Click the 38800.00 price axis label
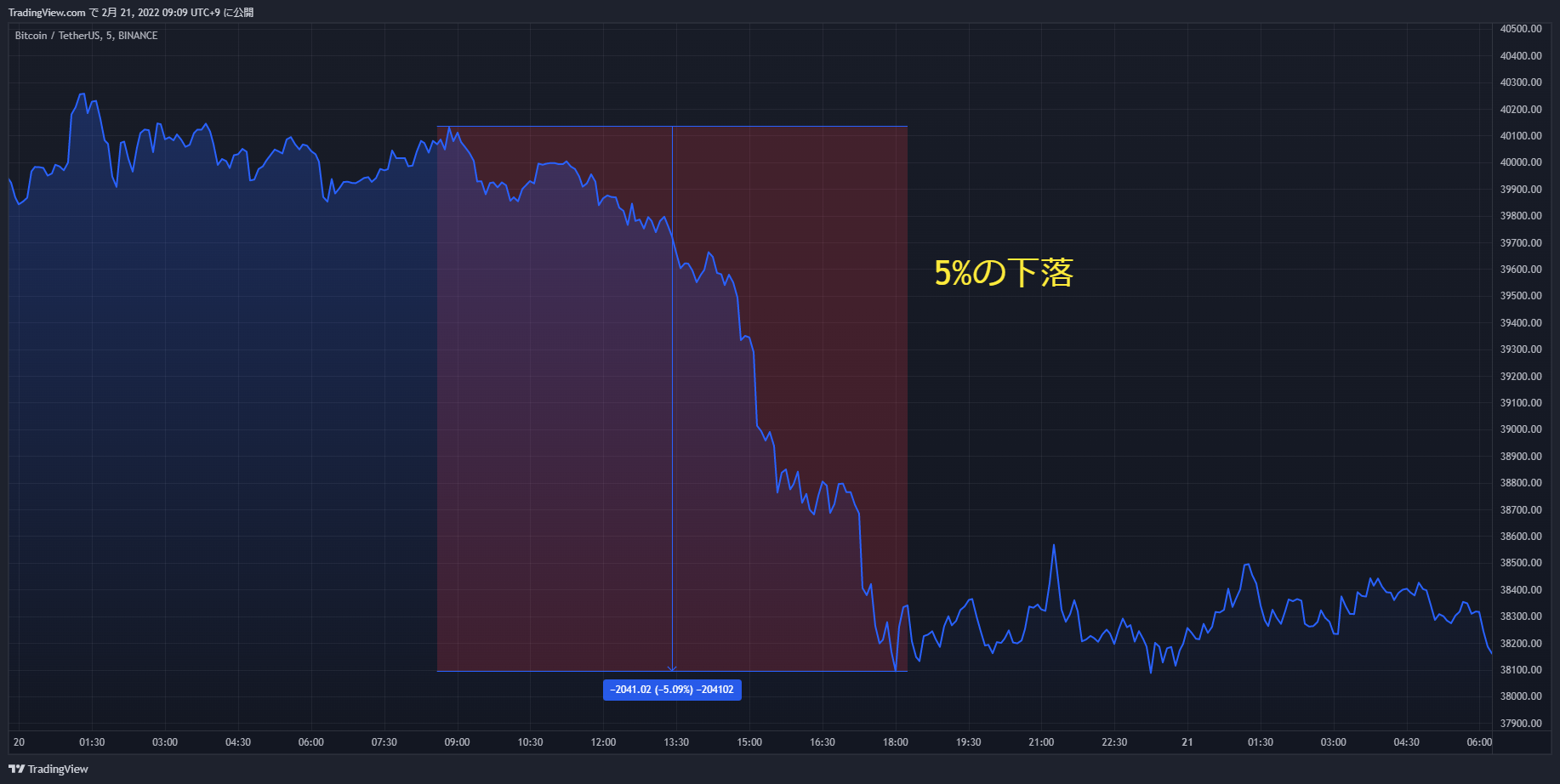Screen dimensions: 1560x784 point(1521,483)
